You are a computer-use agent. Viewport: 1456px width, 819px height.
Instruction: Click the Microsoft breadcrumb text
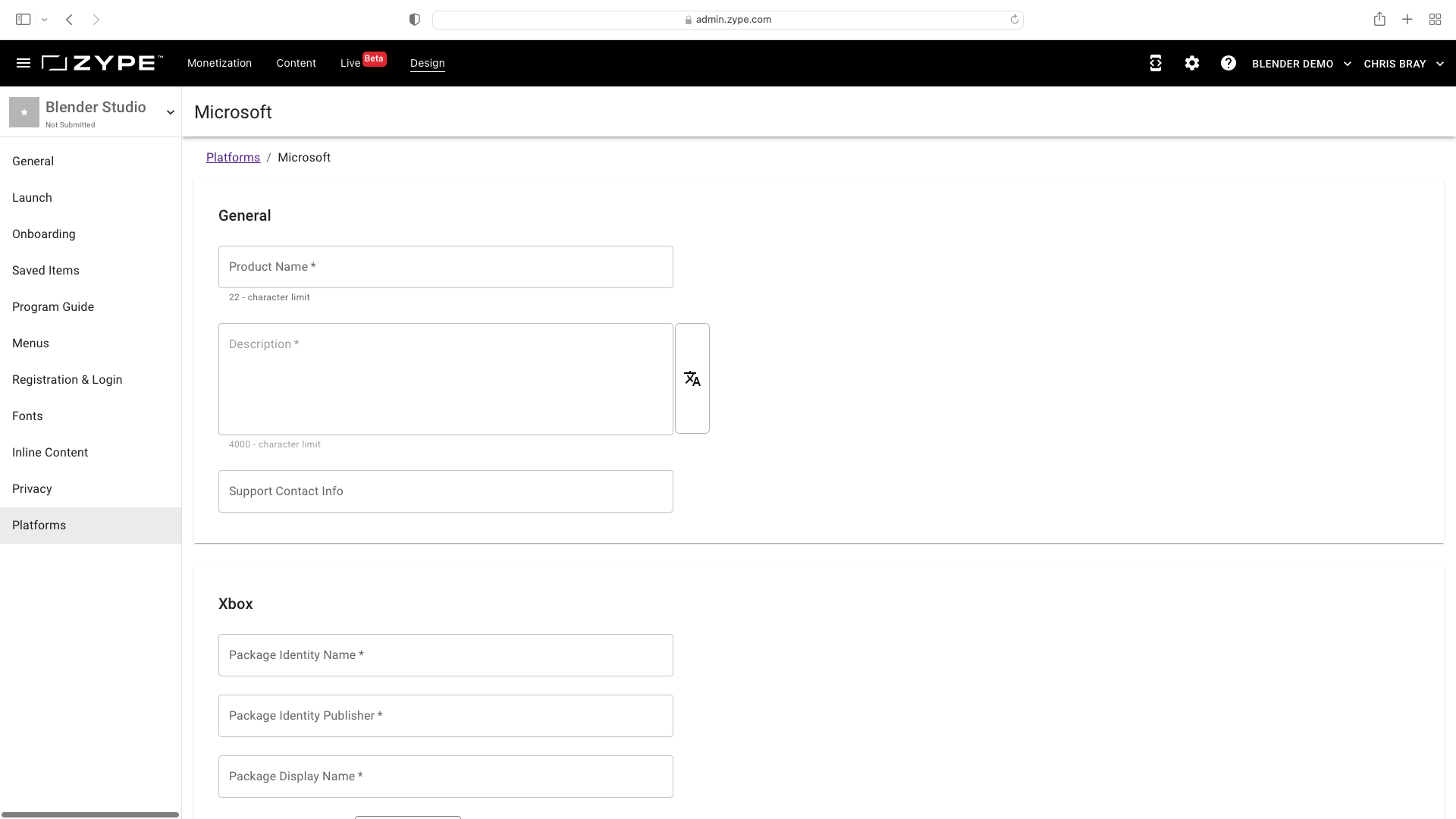point(304,158)
